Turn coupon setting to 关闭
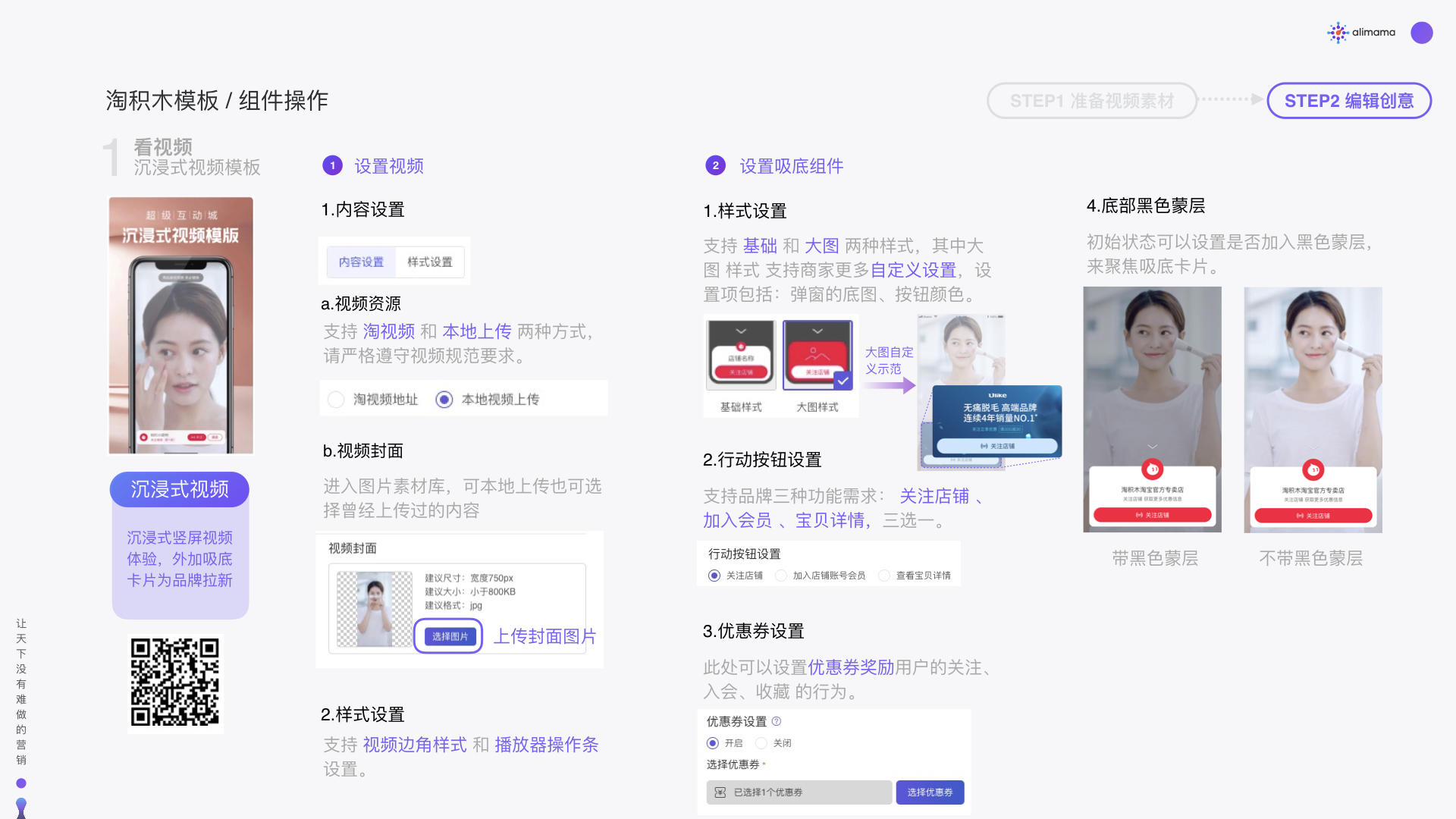Screen dimensions: 1456x819 (x=761, y=743)
